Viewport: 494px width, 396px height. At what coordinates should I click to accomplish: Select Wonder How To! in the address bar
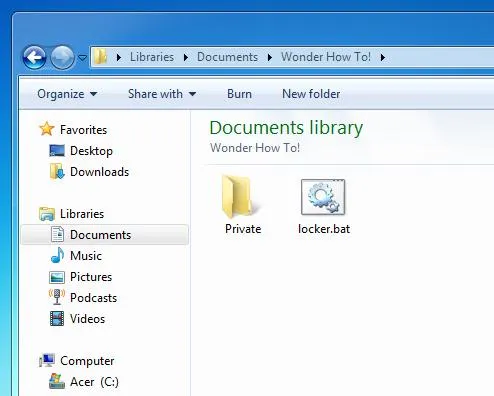(x=326, y=57)
